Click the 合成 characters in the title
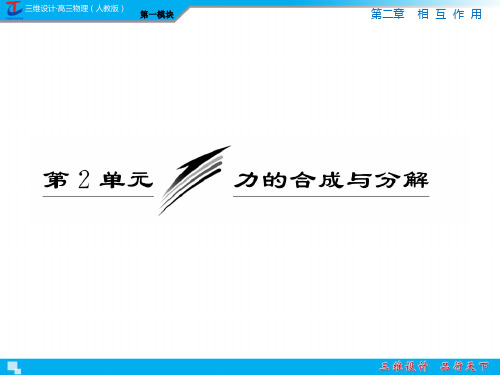500x375 pixels. (317, 180)
